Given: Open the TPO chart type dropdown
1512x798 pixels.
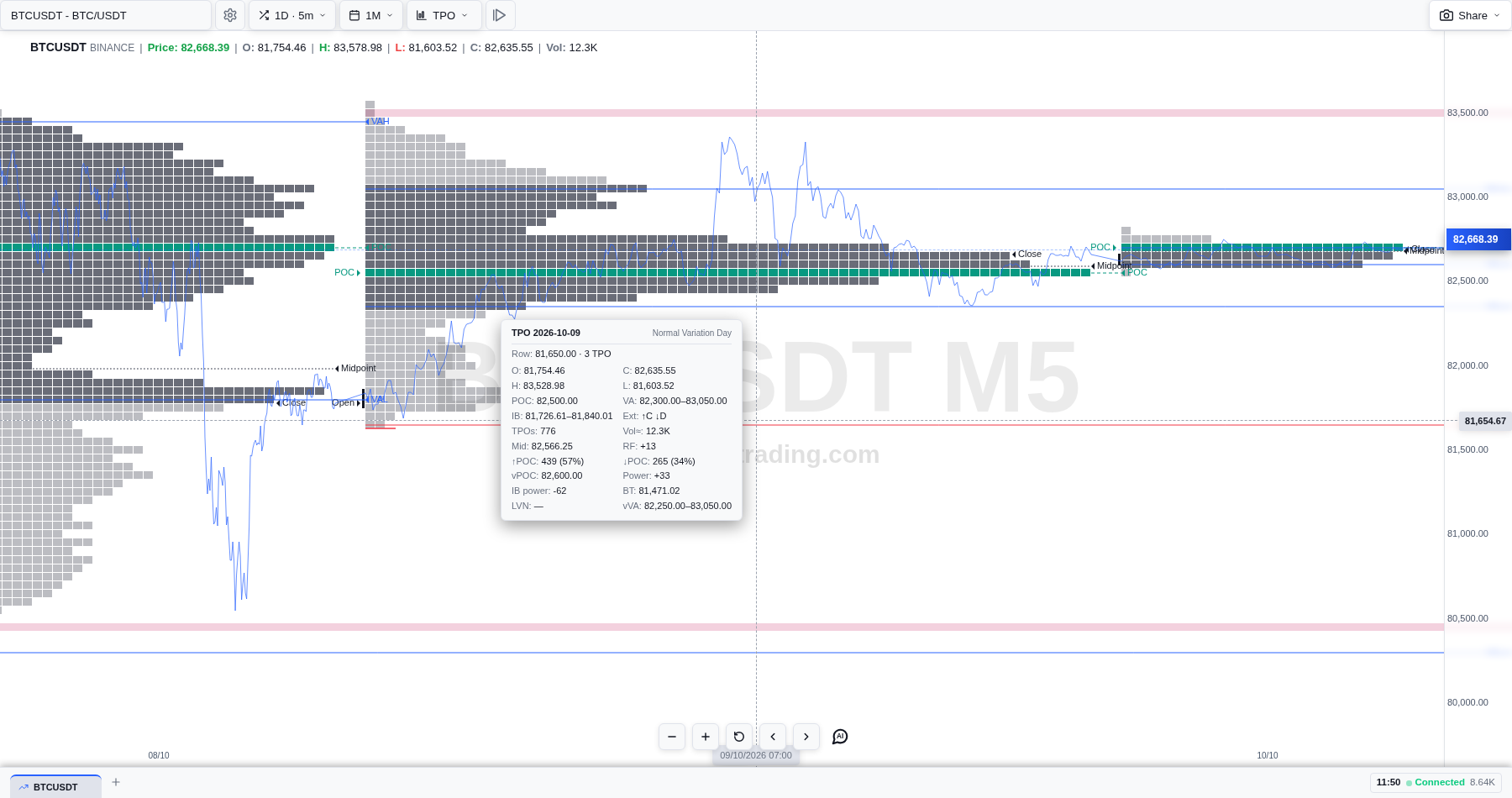Looking at the screenshot, I should [x=444, y=15].
